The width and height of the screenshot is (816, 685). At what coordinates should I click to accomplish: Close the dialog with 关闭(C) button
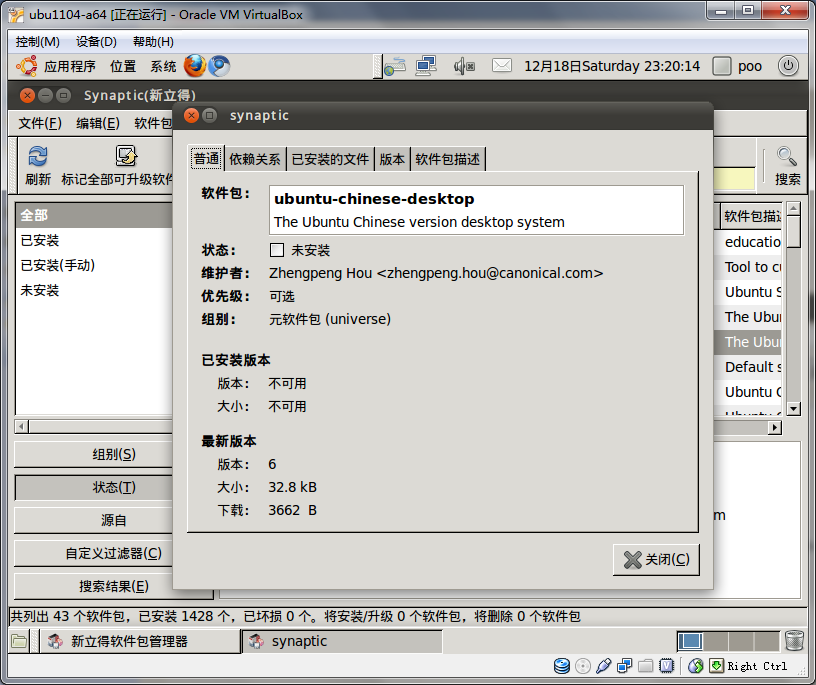click(x=656, y=560)
